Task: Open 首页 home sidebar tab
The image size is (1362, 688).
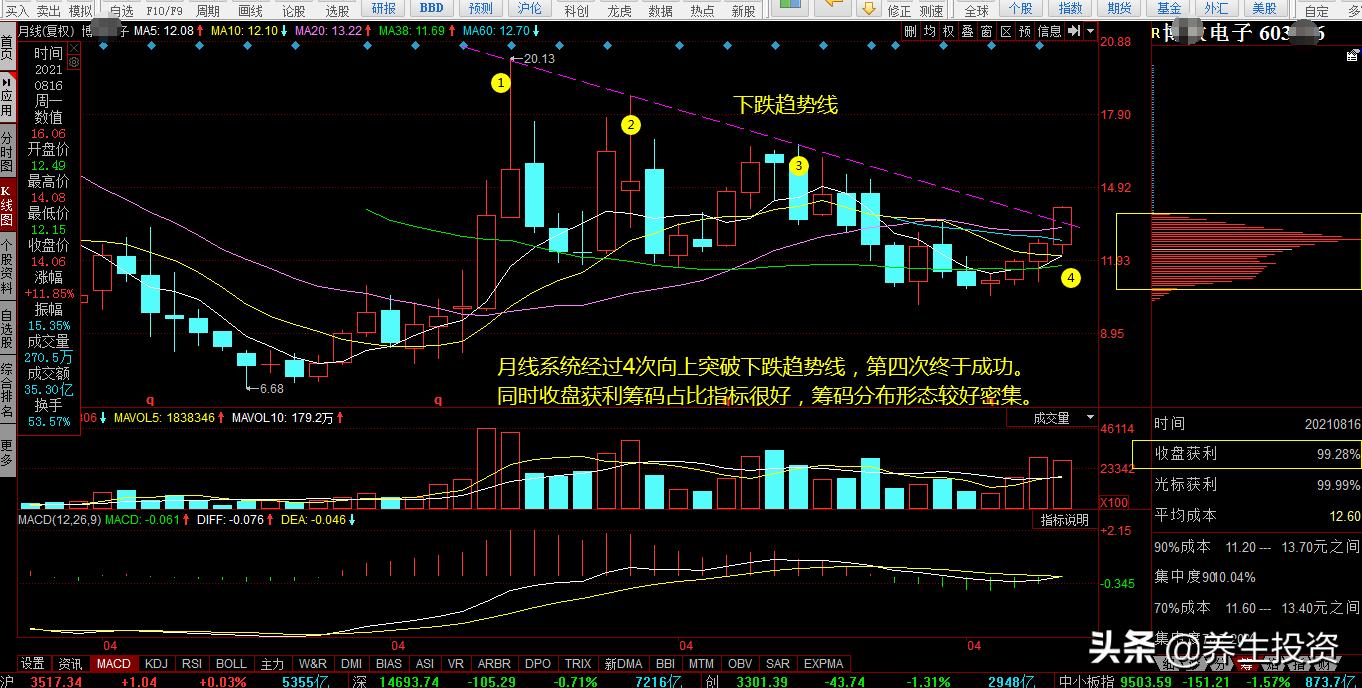Action: pos(7,49)
